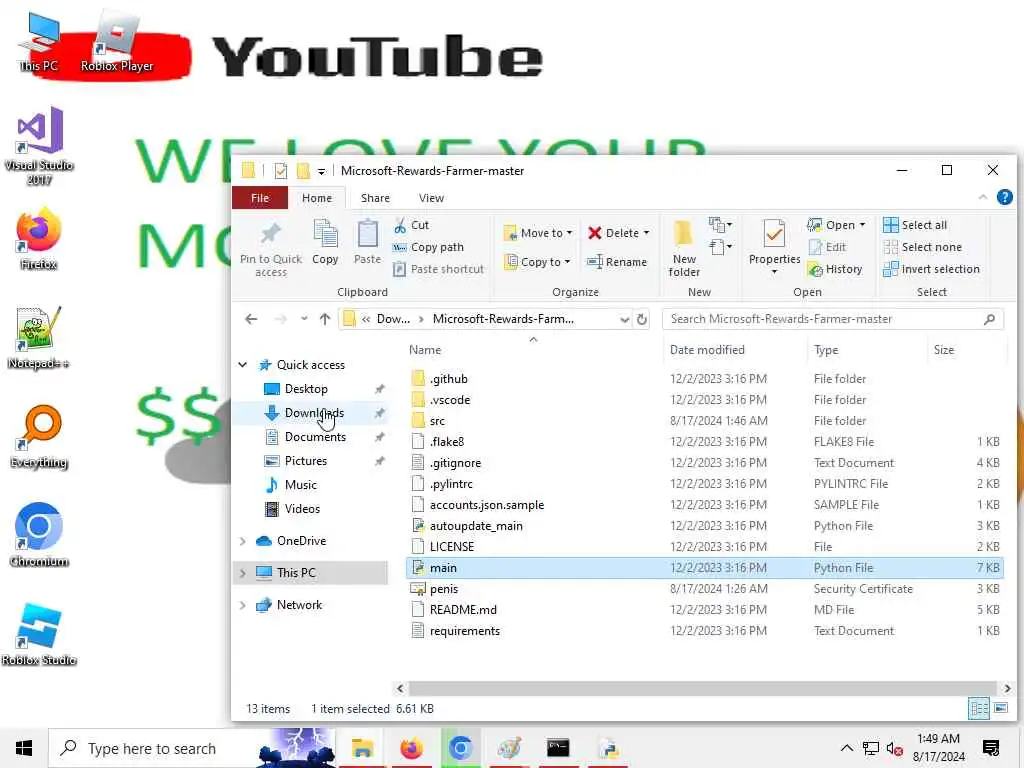
Task: Click the Rename ribbon button
Action: (x=616, y=262)
